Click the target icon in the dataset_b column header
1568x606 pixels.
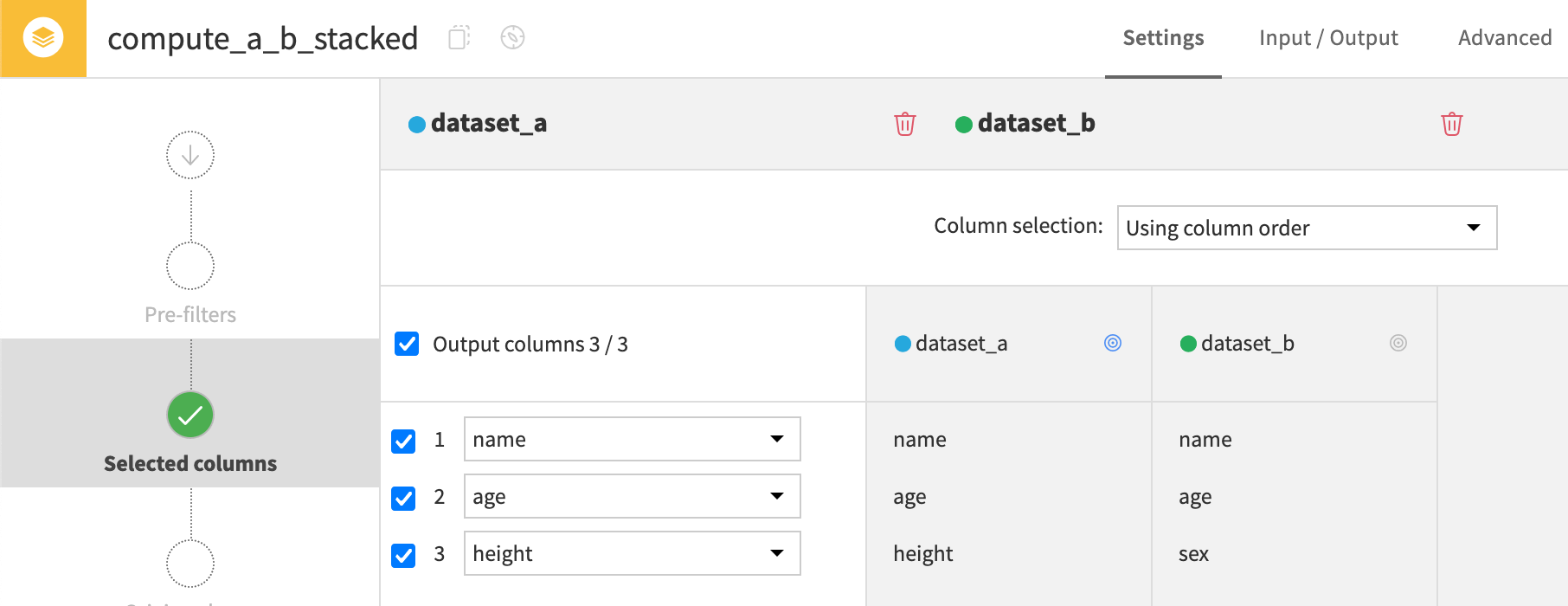1398,343
